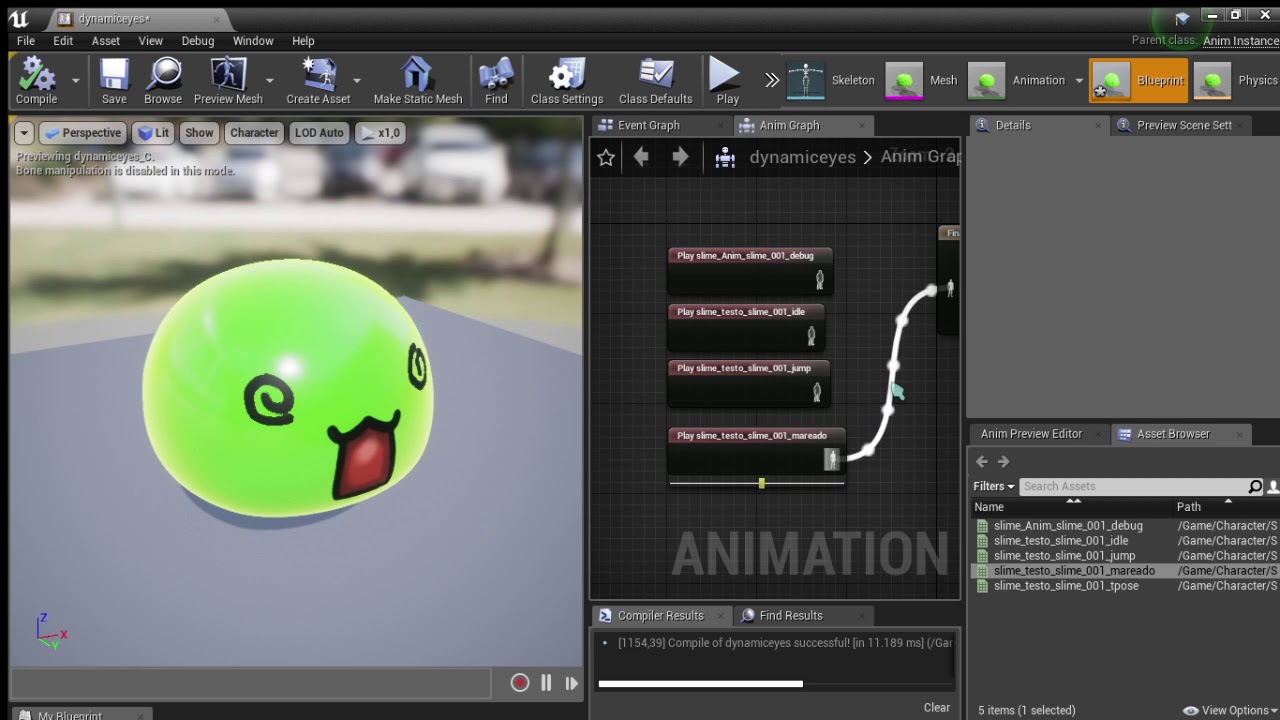Select slime_testo_slime_001_tpose in Asset Browser
1280x720 pixels.
pos(1066,586)
